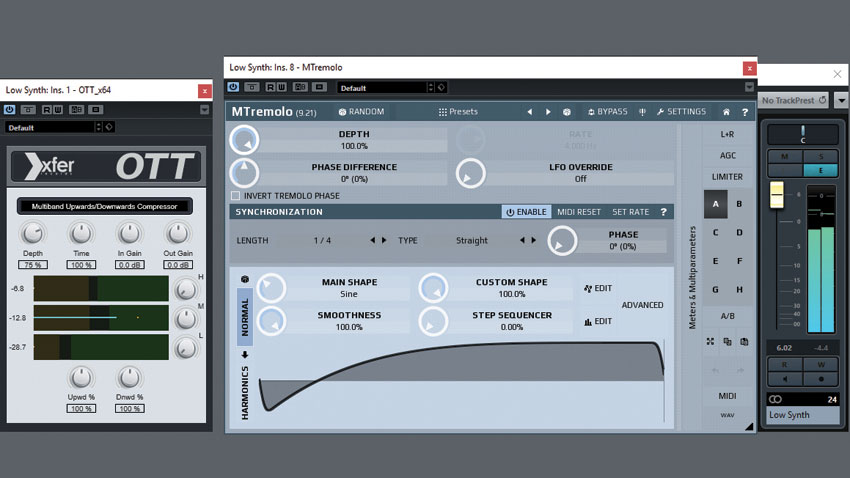Viewport: 850px width, 478px height.
Task: Toggle MTremolo plugin power button in host bar
Action: click(x=233, y=87)
